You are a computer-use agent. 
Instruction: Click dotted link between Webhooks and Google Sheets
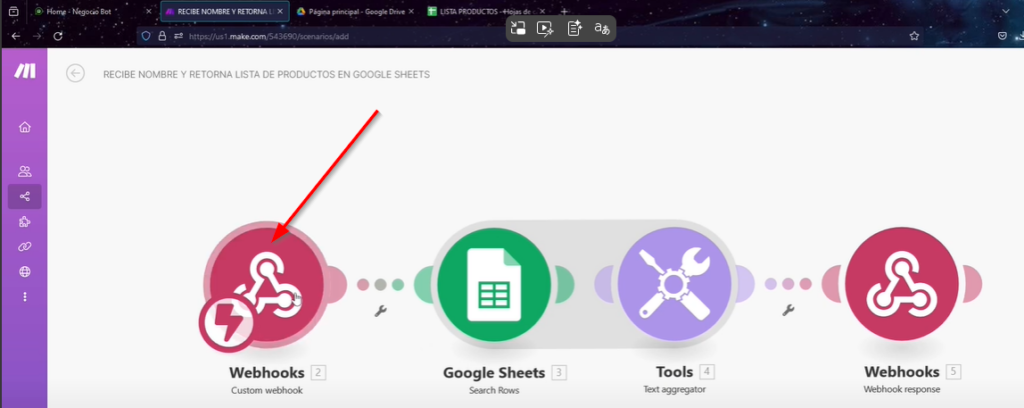point(381,285)
